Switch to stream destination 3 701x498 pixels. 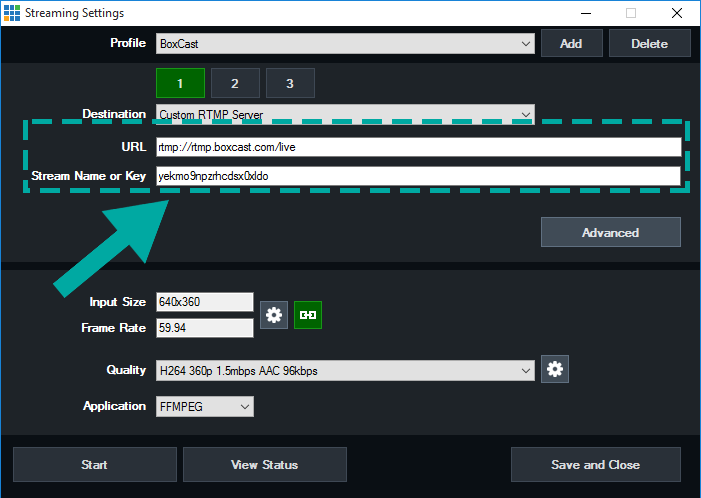tap(290, 83)
